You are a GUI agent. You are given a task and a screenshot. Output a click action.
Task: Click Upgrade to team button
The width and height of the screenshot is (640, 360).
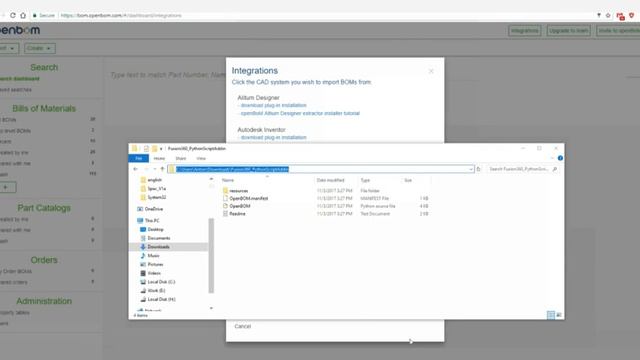[569, 31]
